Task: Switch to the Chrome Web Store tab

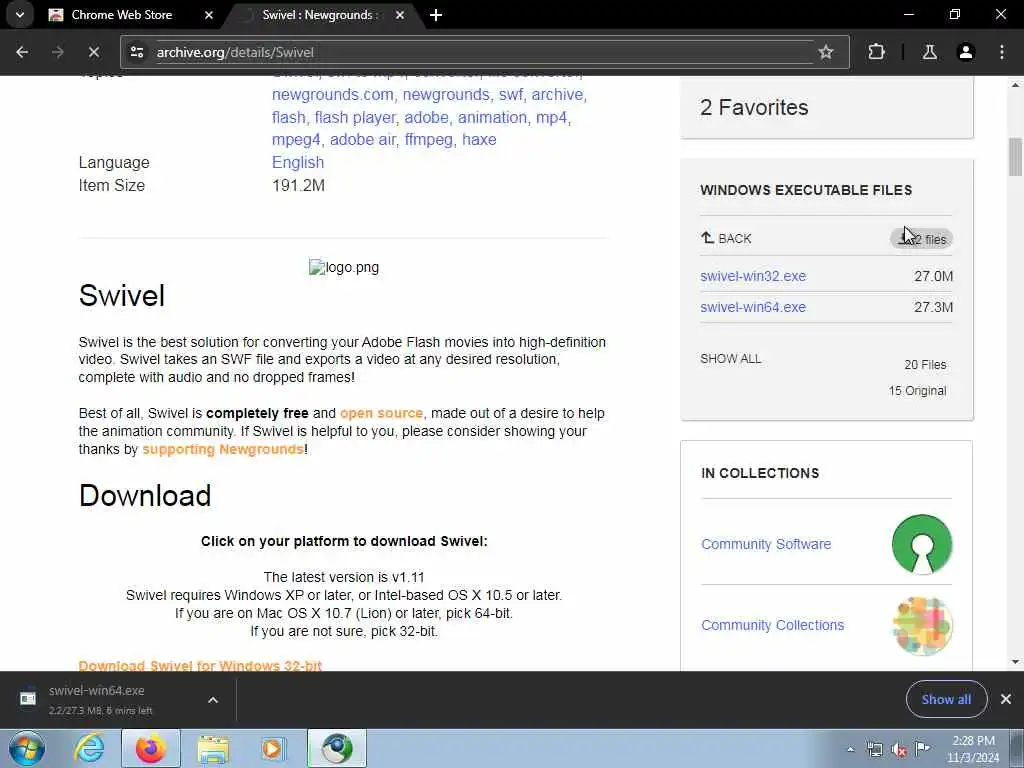Action: [121, 14]
